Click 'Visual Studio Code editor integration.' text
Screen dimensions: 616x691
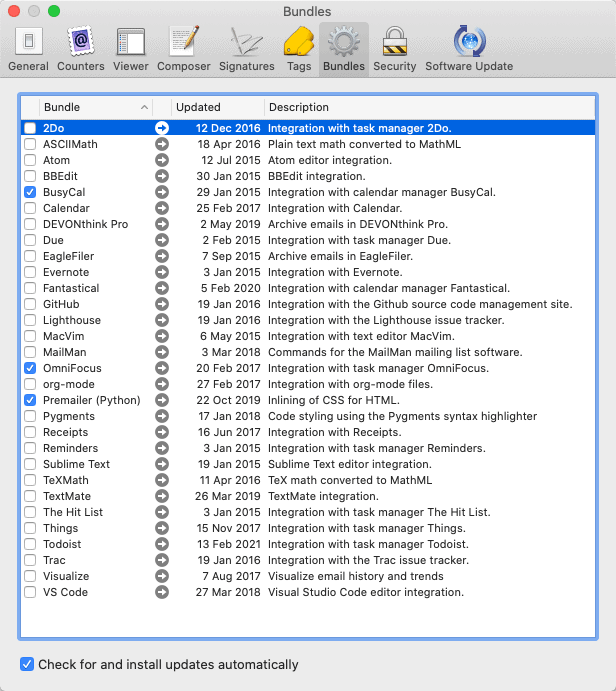[366, 592]
